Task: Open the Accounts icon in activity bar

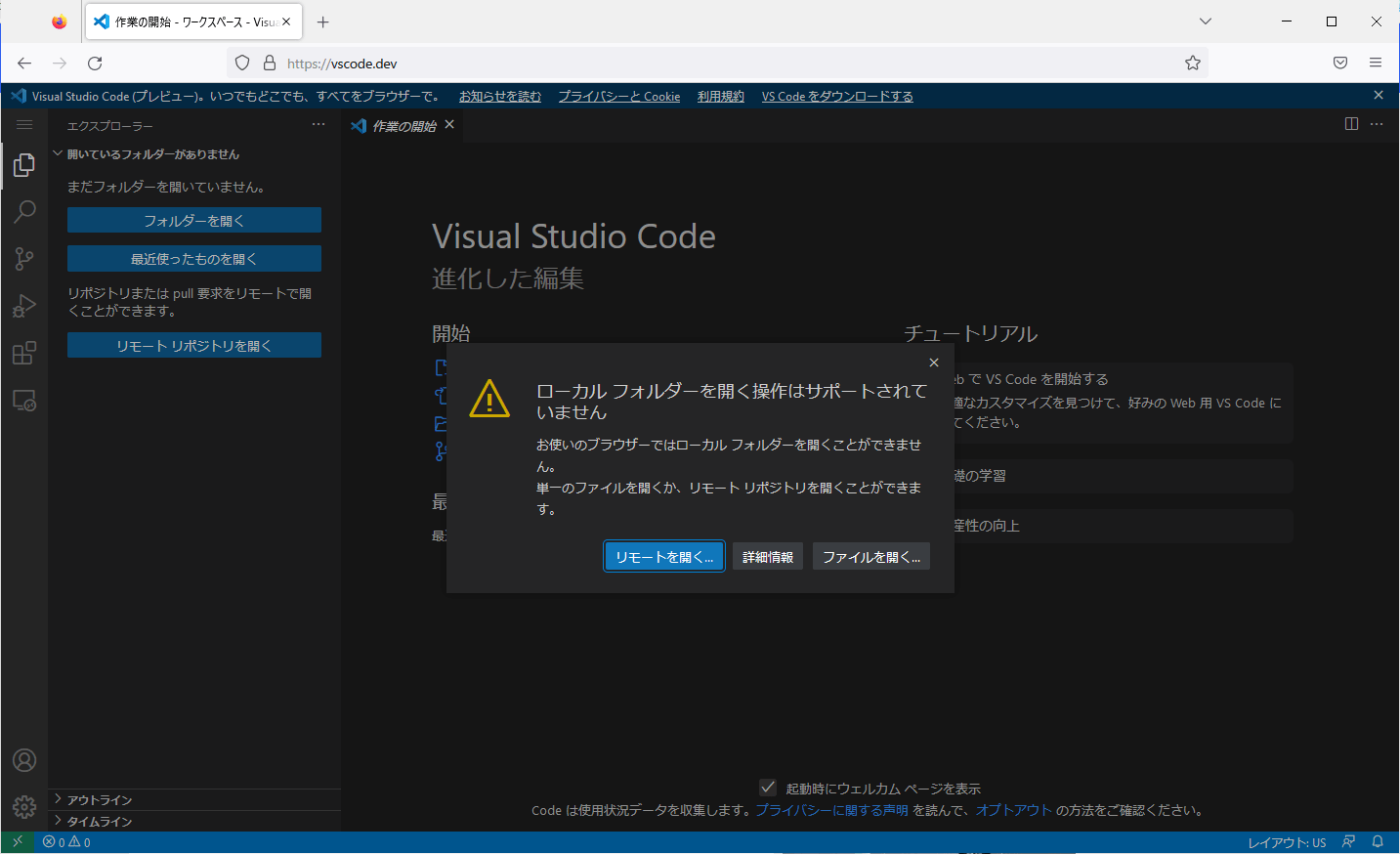Action: tap(24, 760)
